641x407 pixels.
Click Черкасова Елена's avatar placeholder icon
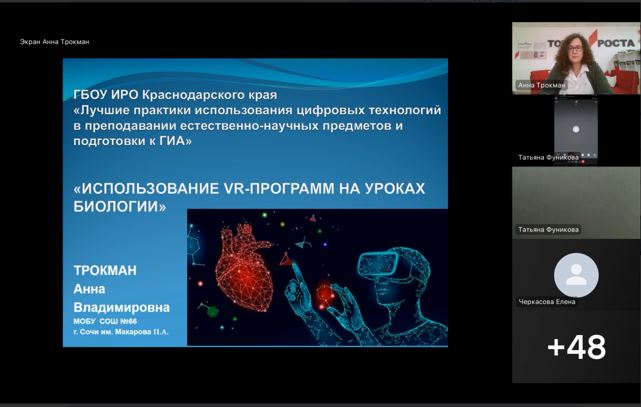tap(576, 275)
